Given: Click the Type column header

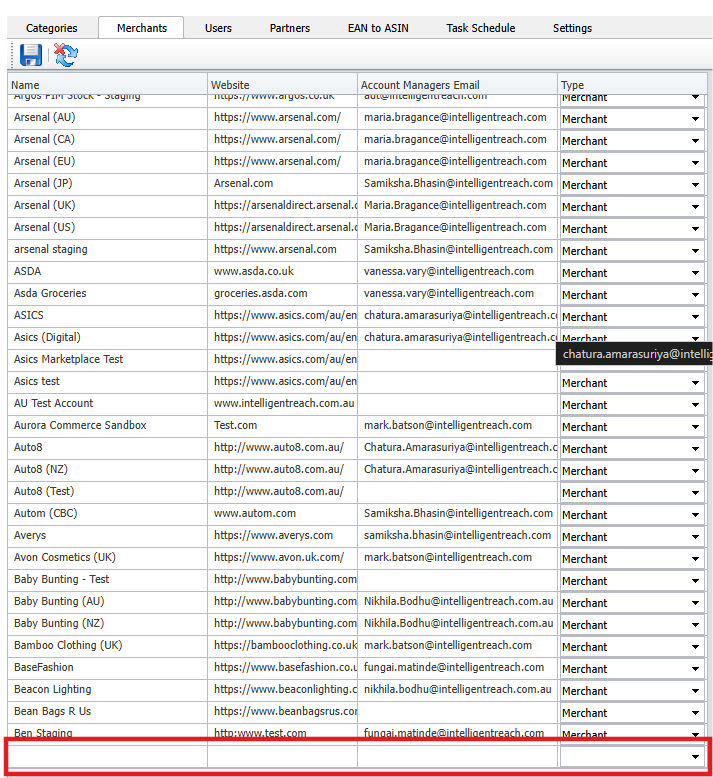Looking at the screenshot, I should tap(632, 85).
